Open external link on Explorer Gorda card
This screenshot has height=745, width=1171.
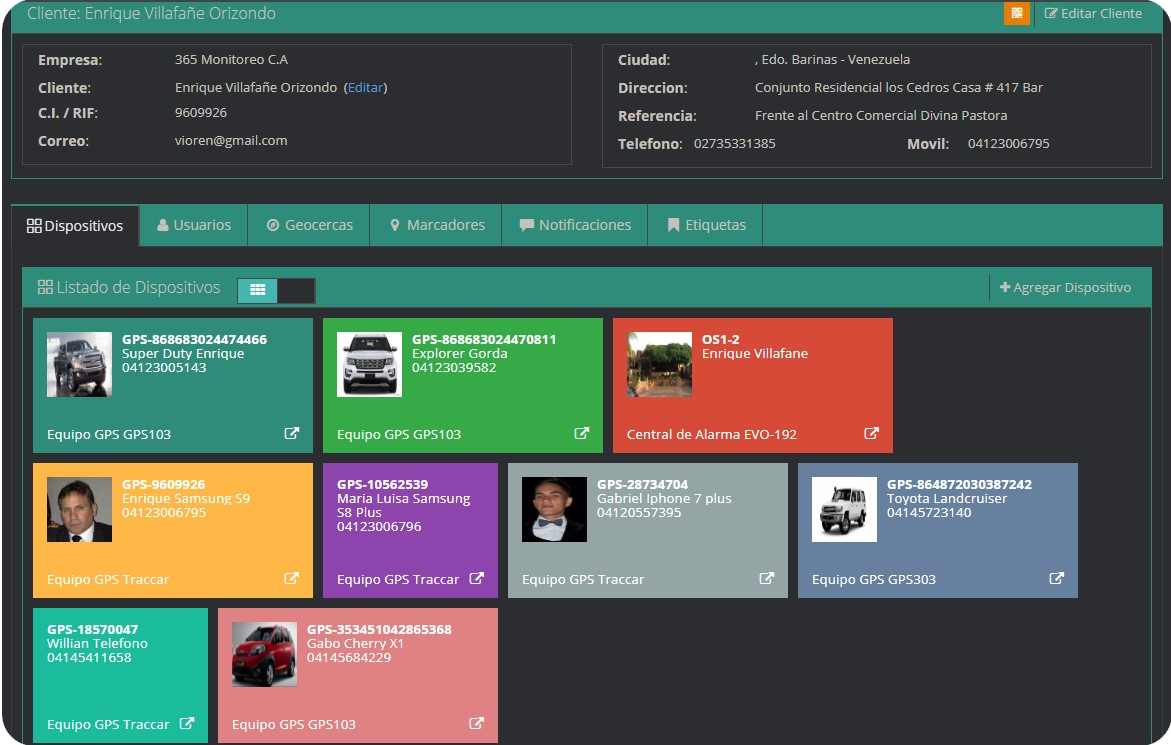[x=581, y=434]
